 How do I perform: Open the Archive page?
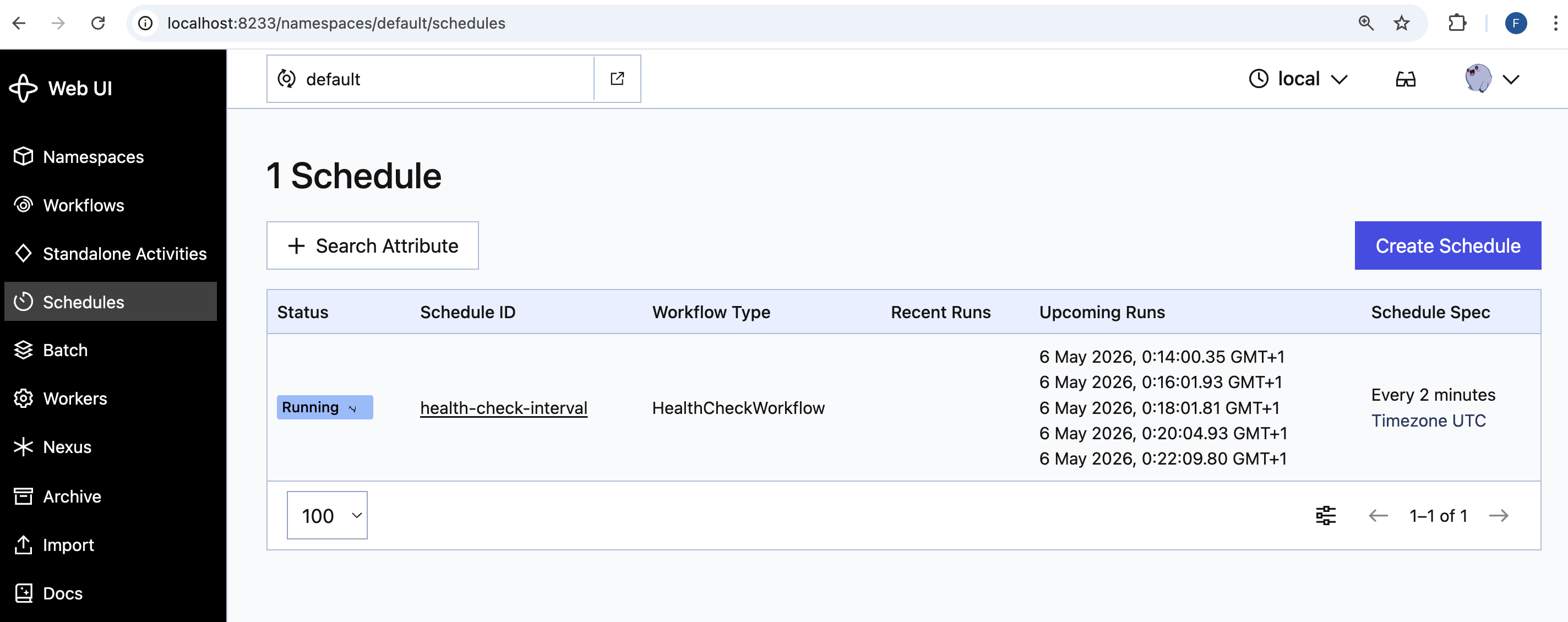click(110, 496)
